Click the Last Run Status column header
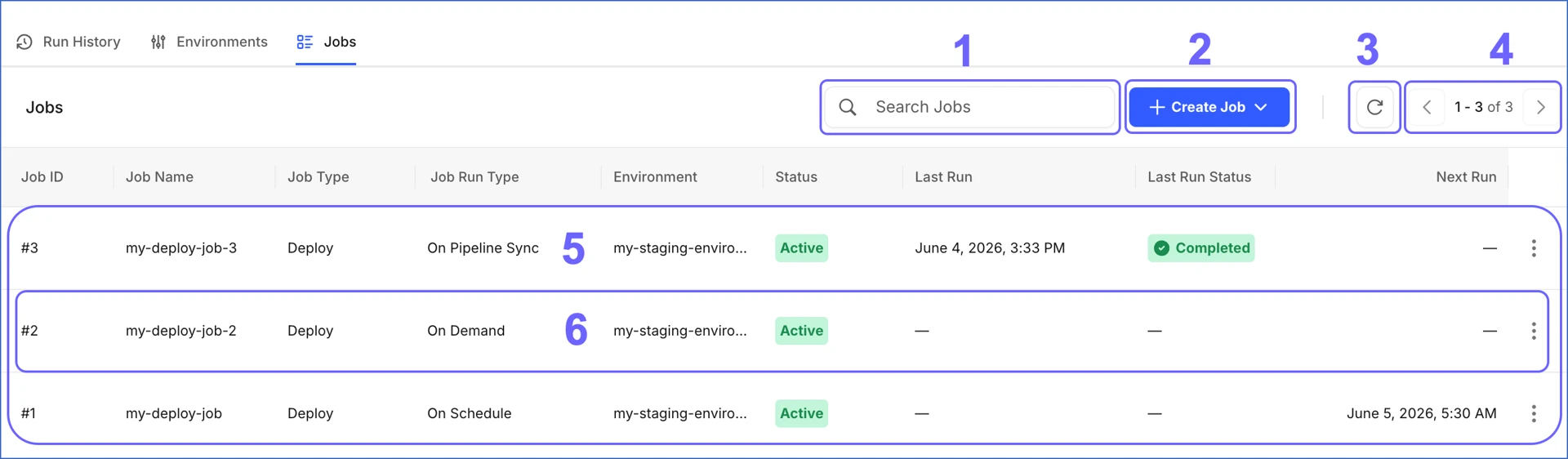This screenshot has width=1568, height=459. (1199, 177)
